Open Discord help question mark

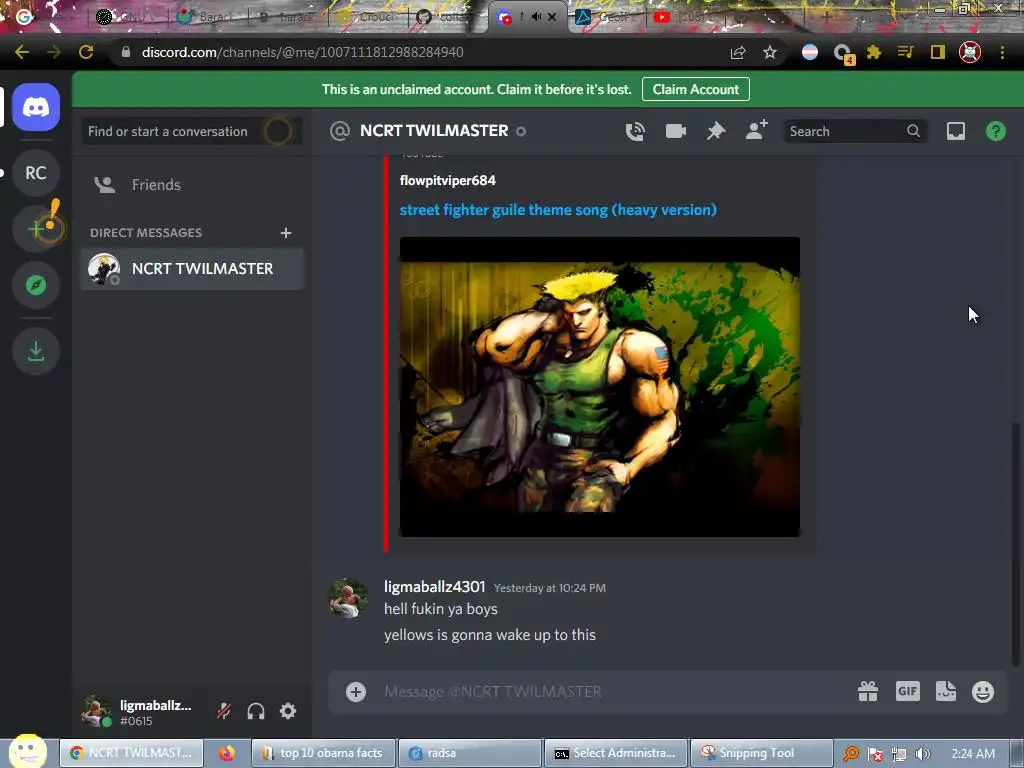tap(996, 131)
